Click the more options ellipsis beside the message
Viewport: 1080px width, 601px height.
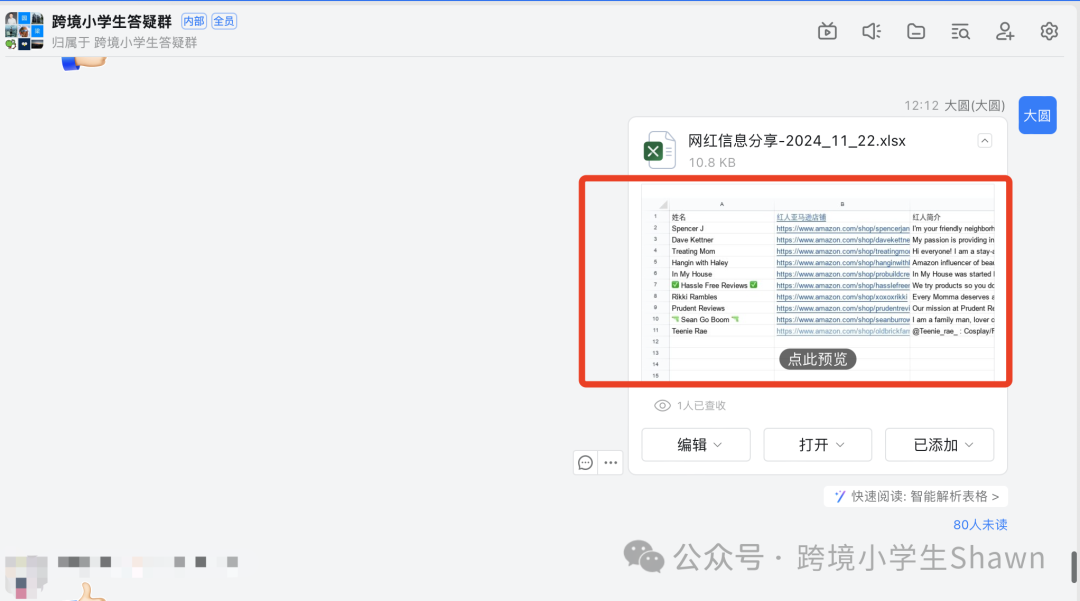pyautogui.click(x=610, y=462)
